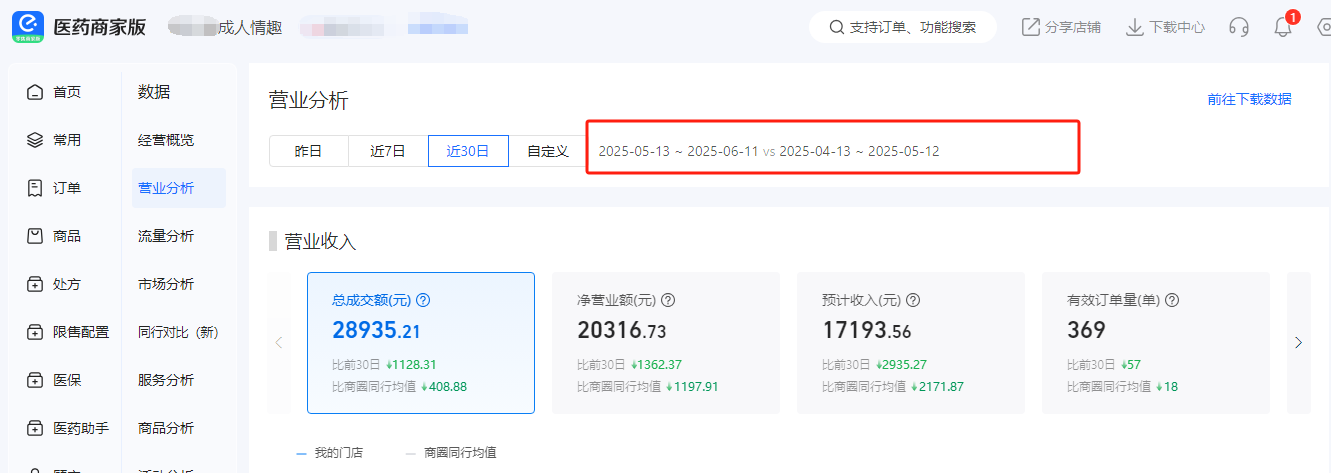The width and height of the screenshot is (1331, 473).
Task: Click the help icon beside 预计收入(元)
Action: click(913, 300)
